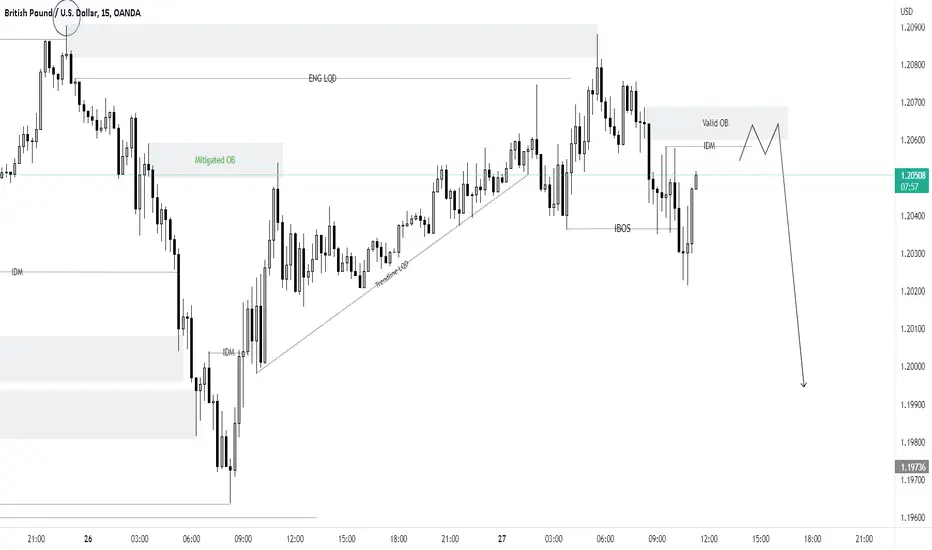Click the zigzag projection inside the Valid OB

point(759,142)
